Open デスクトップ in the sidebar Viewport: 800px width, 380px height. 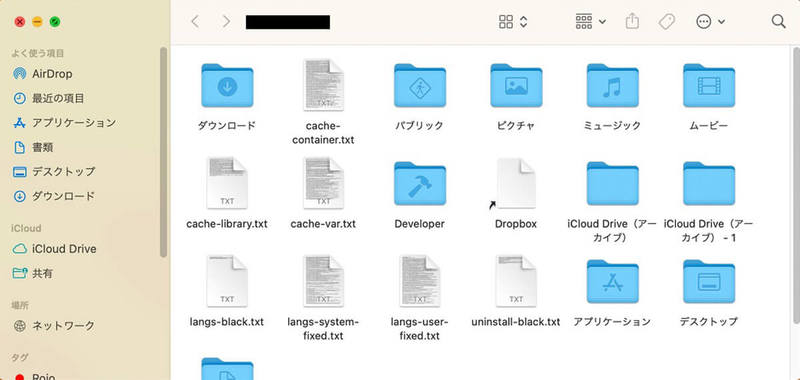coord(54,171)
